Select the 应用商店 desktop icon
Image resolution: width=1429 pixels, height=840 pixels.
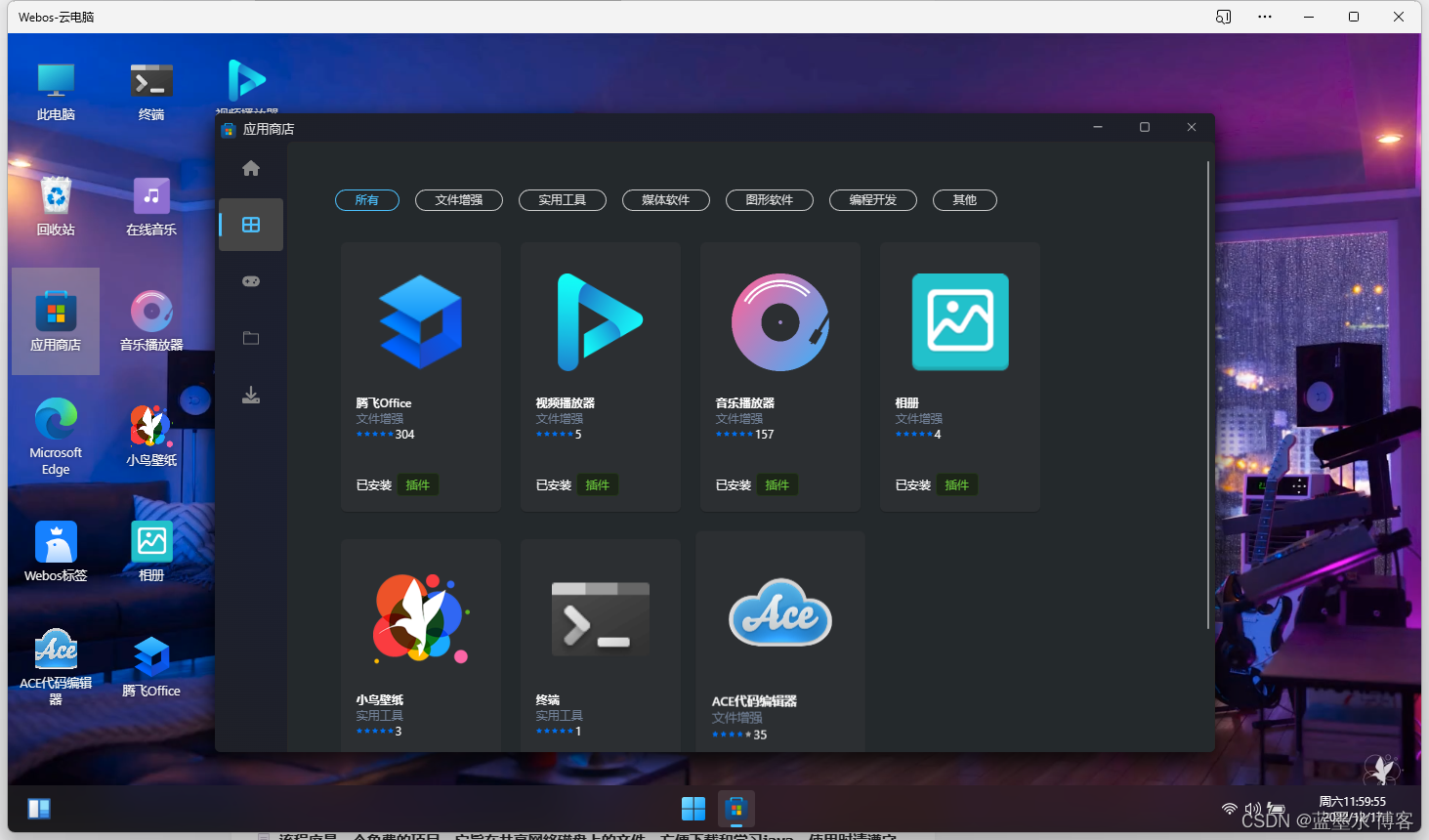[56, 321]
